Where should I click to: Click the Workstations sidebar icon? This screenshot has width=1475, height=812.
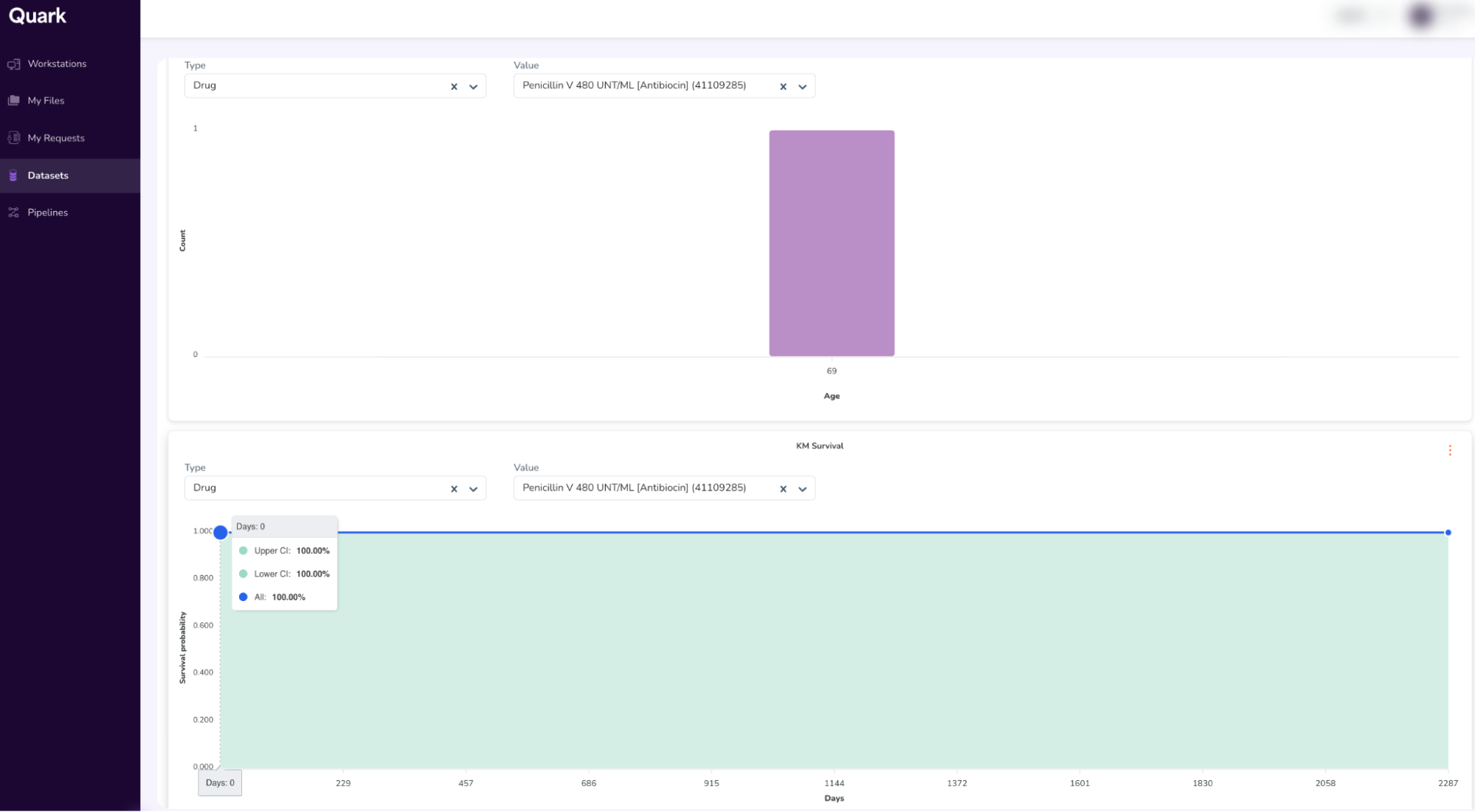(x=14, y=64)
